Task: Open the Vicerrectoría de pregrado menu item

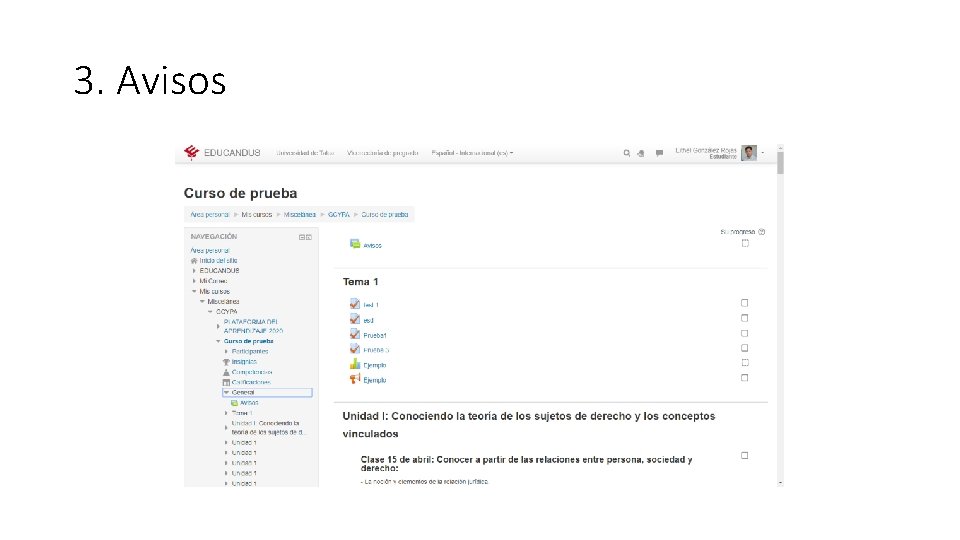Action: [x=383, y=153]
